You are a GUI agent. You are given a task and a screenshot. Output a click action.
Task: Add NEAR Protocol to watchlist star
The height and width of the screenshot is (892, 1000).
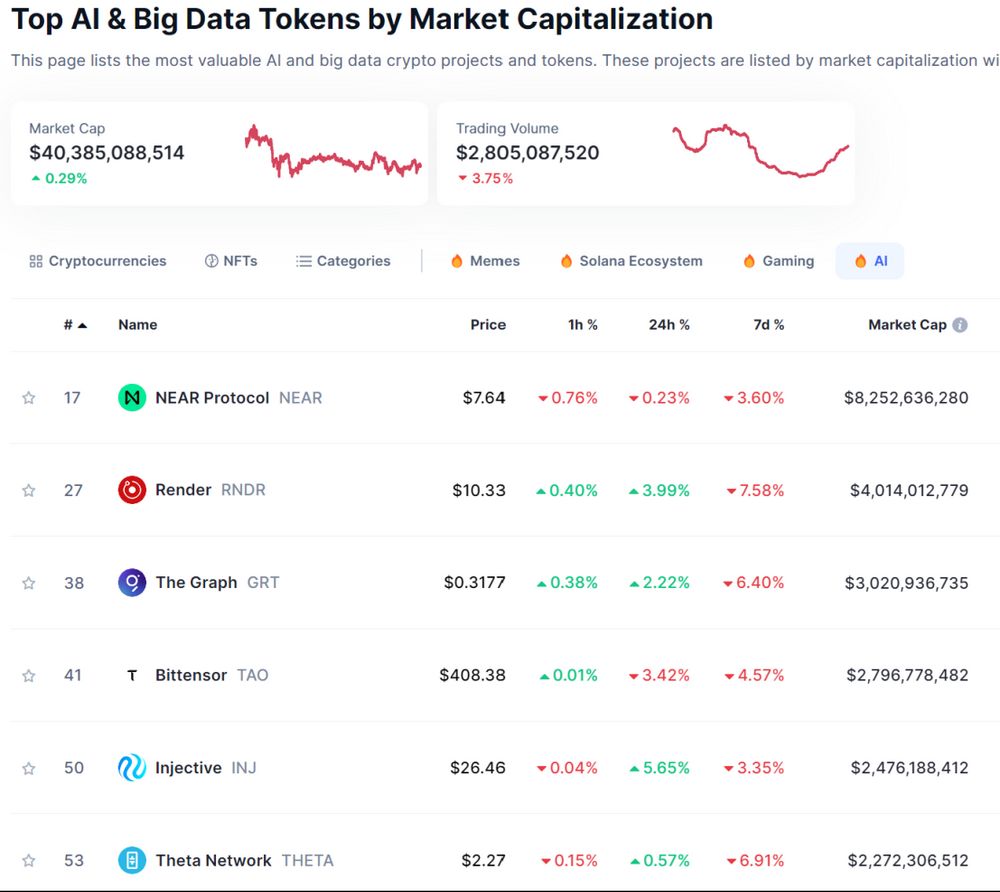(29, 398)
